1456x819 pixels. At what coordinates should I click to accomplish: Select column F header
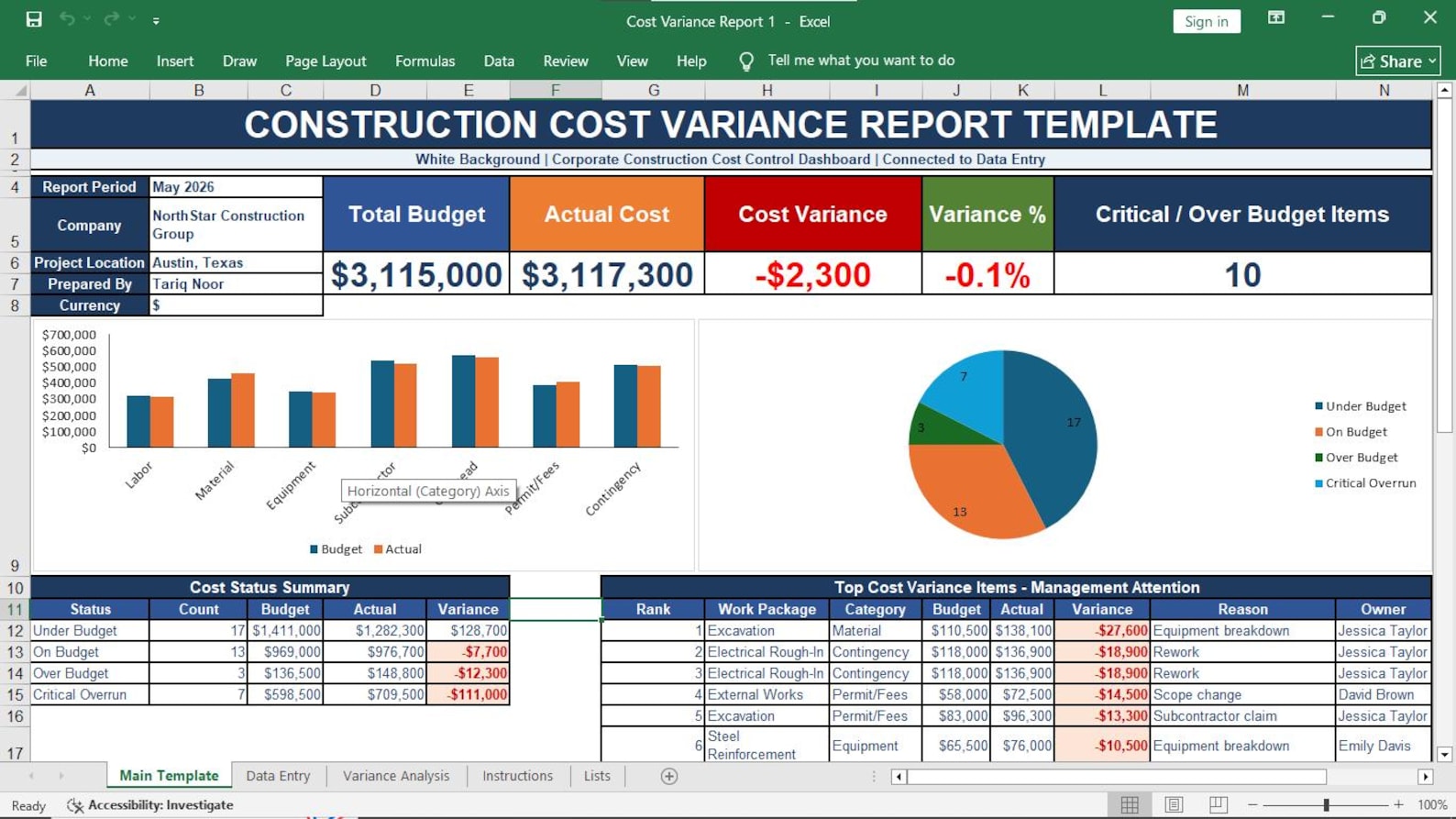tap(556, 90)
